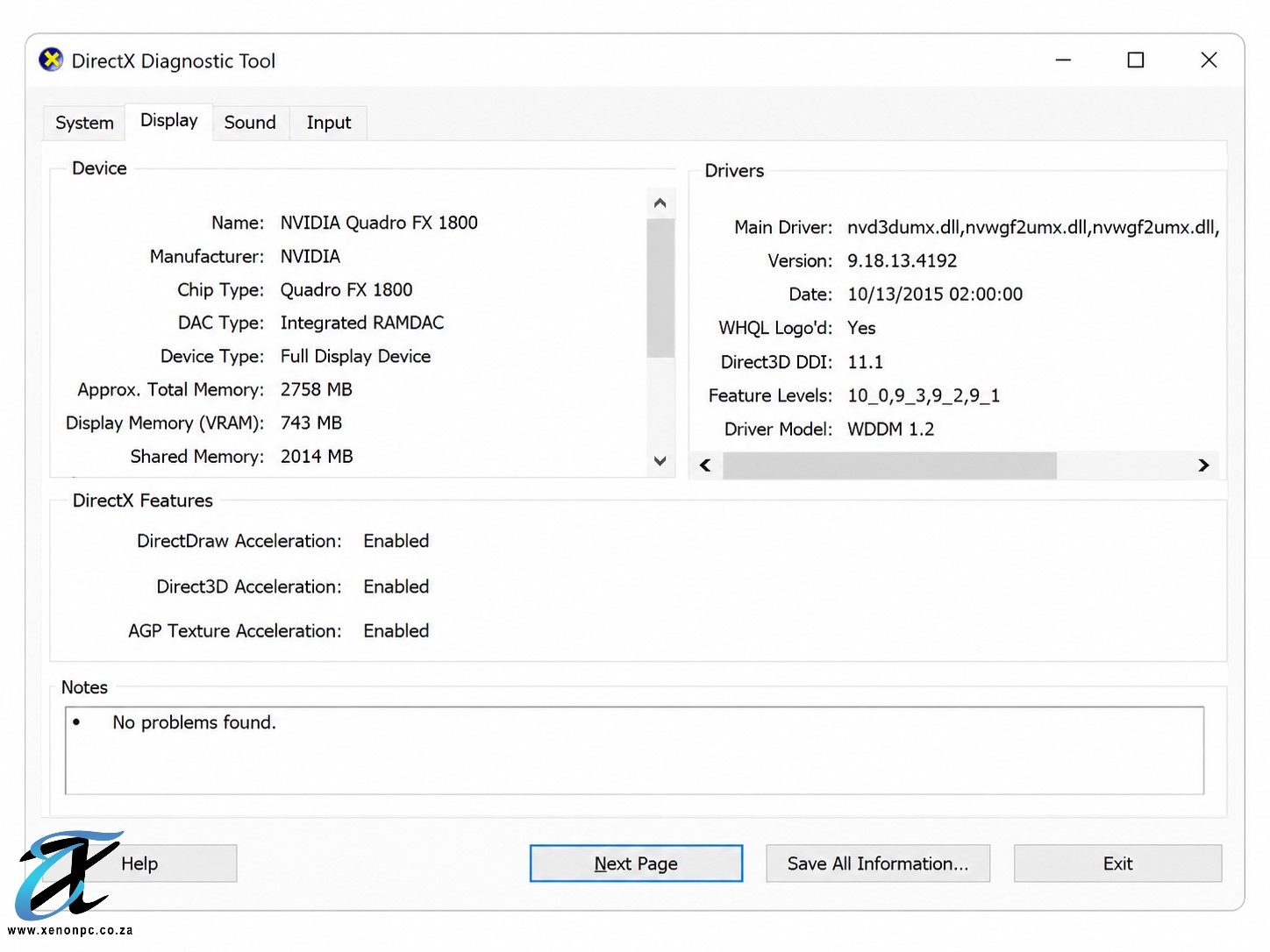Click Save All Information button
This screenshot has height=952, width=1270.
click(x=878, y=863)
